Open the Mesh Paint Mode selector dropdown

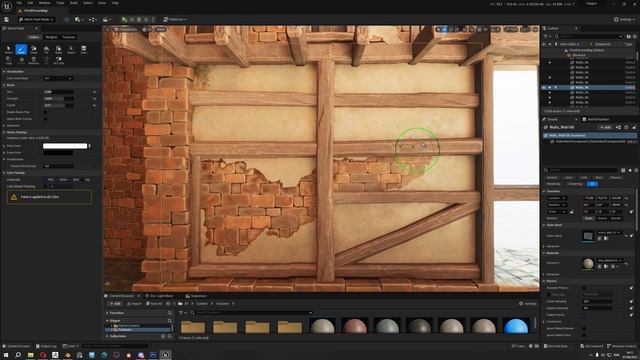coord(36,19)
